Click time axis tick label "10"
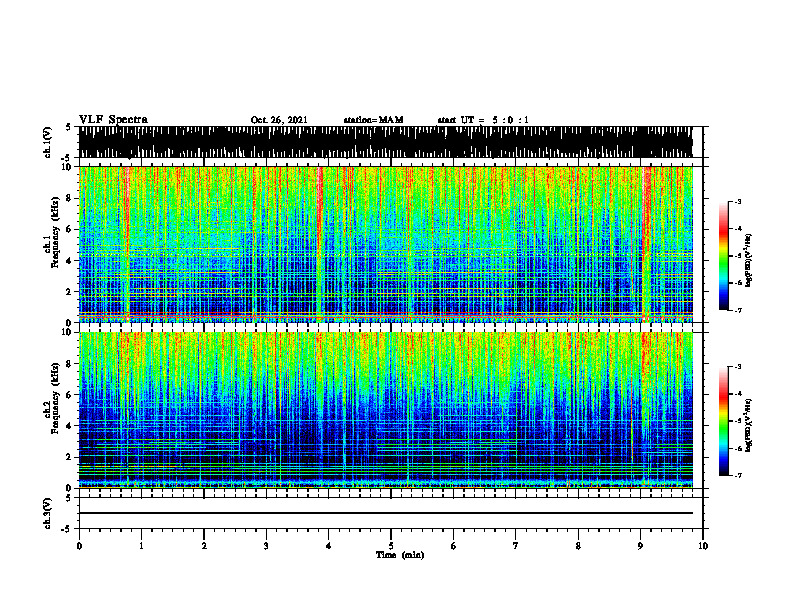 coord(703,546)
